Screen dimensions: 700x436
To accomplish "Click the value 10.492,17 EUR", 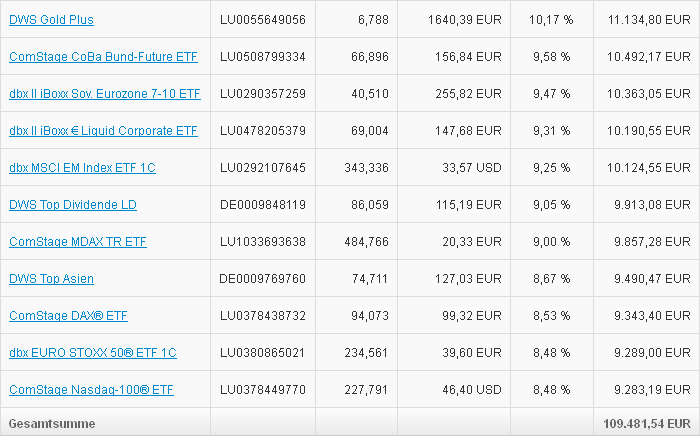I will [x=649, y=57].
